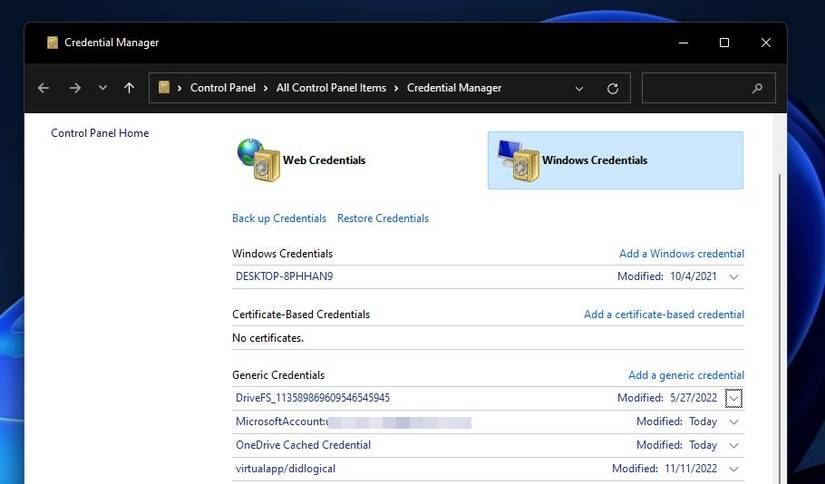Click the search box in Control Panel
Image resolution: width=825 pixels, height=484 pixels.
pos(708,88)
